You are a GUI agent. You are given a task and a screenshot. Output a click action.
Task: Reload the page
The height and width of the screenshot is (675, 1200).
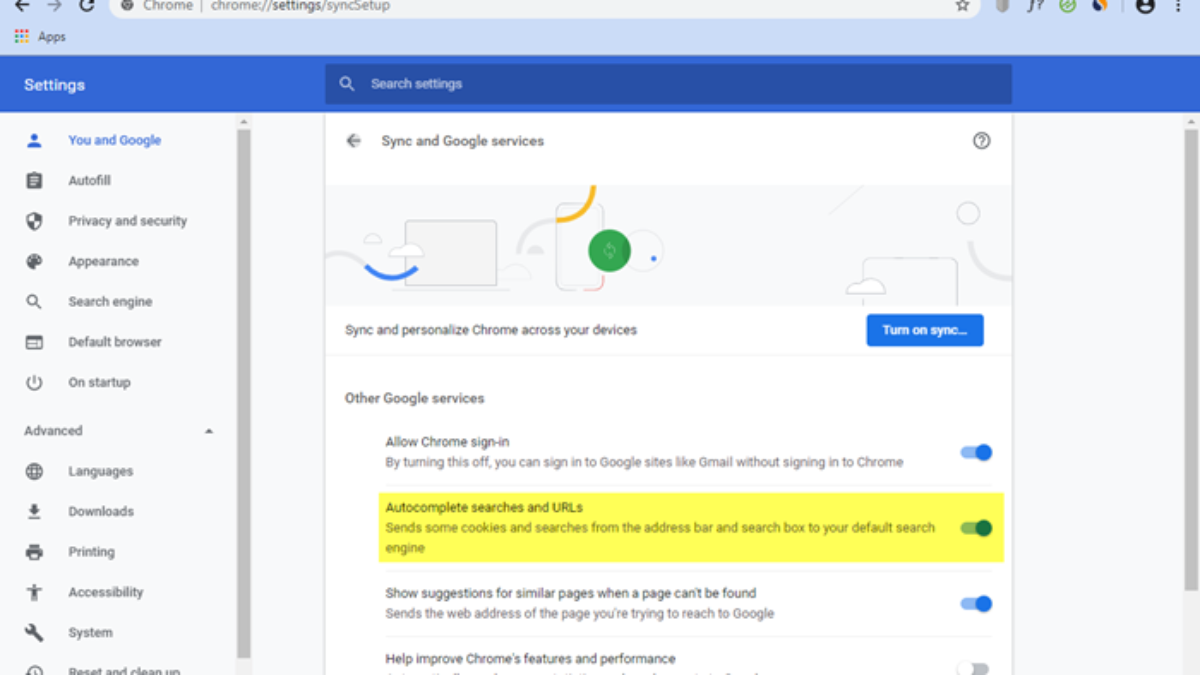pyautogui.click(x=86, y=6)
